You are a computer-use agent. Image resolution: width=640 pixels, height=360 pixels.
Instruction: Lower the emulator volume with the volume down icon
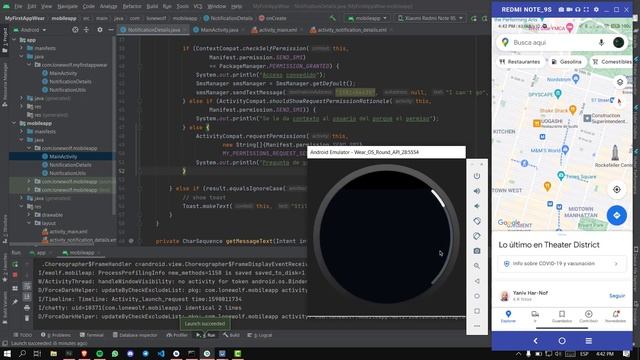pyautogui.click(x=477, y=206)
